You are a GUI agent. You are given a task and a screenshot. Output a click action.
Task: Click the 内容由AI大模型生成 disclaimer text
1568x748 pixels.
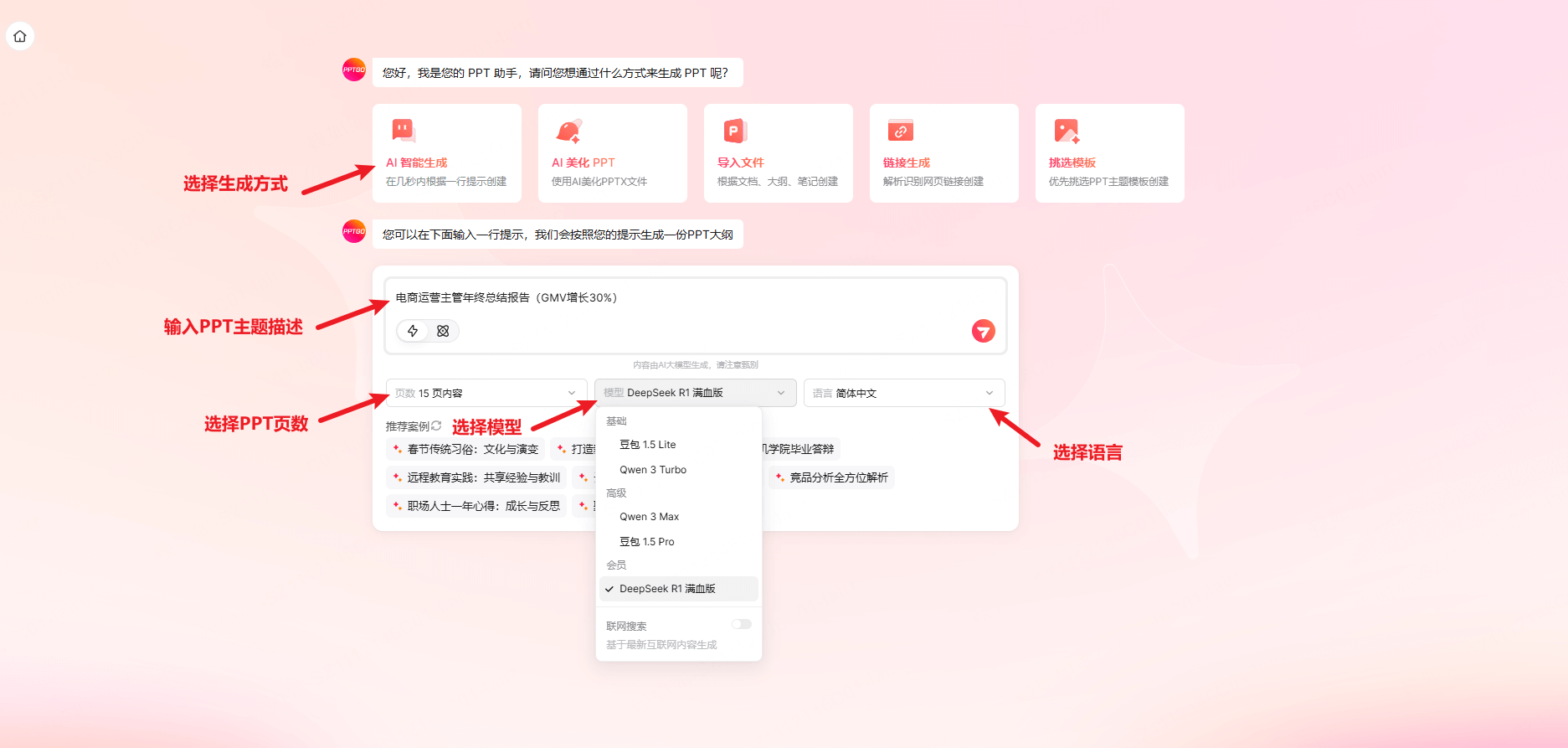[695, 365]
